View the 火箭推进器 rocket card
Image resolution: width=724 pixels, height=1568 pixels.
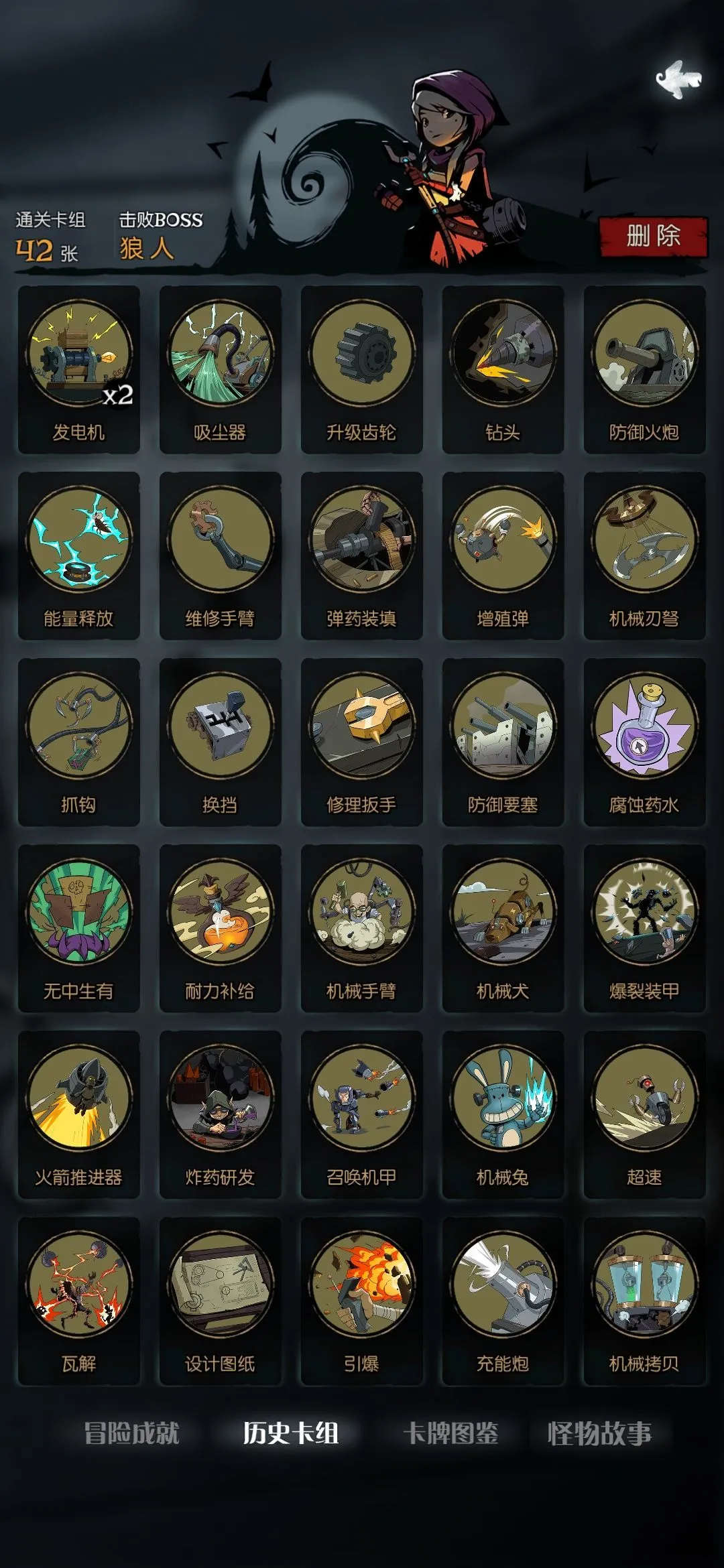78,1115
